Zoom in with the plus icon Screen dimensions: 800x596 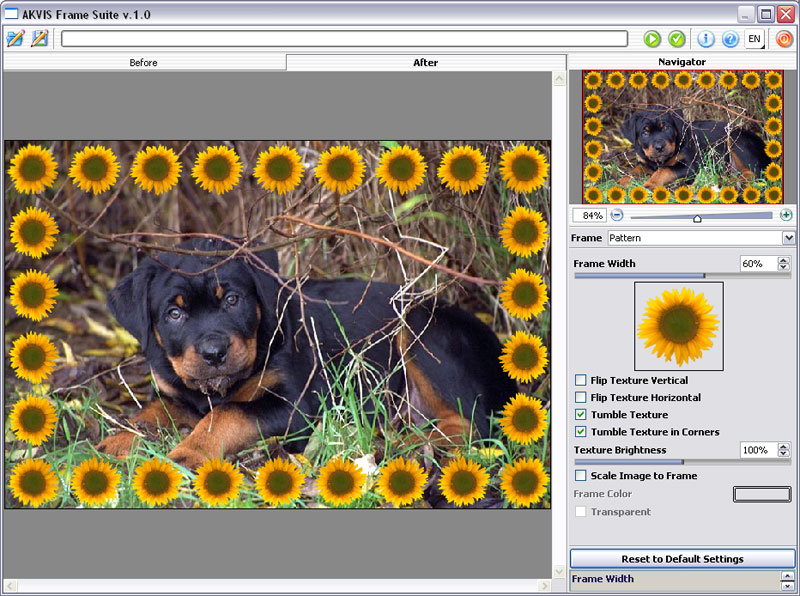(x=786, y=215)
